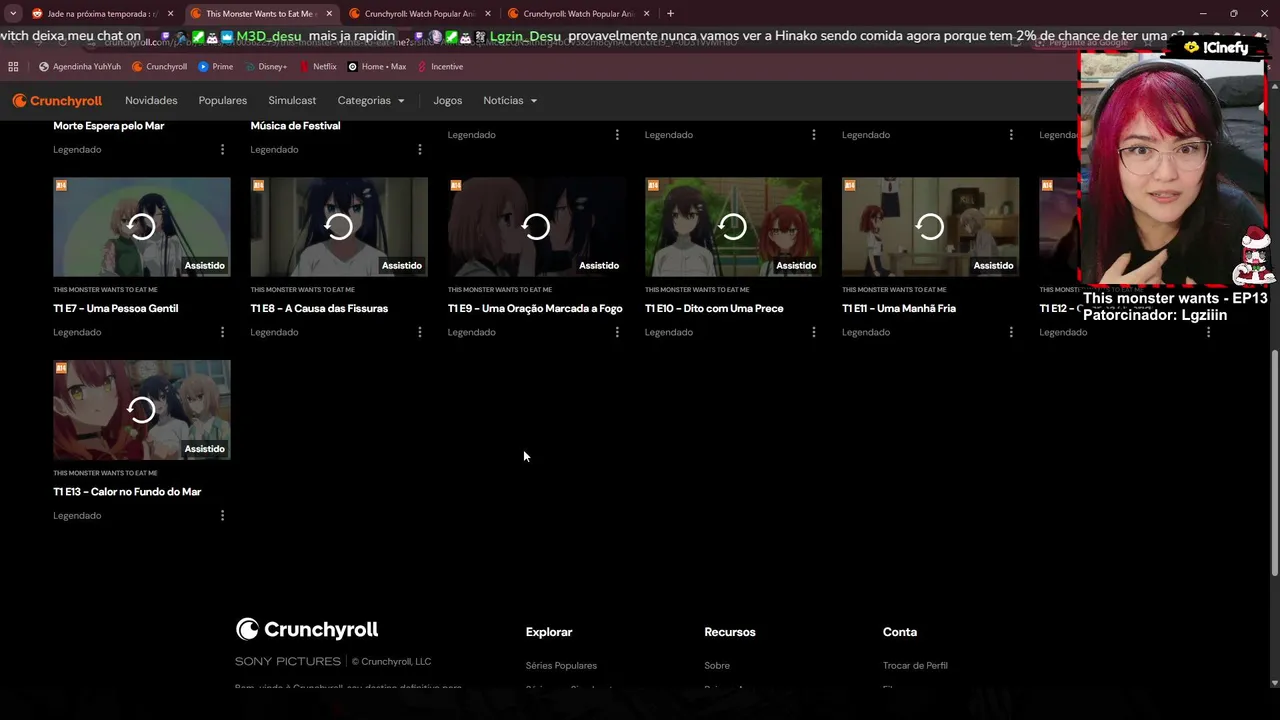Replay episode E7 via its circular arrow

coord(142,227)
